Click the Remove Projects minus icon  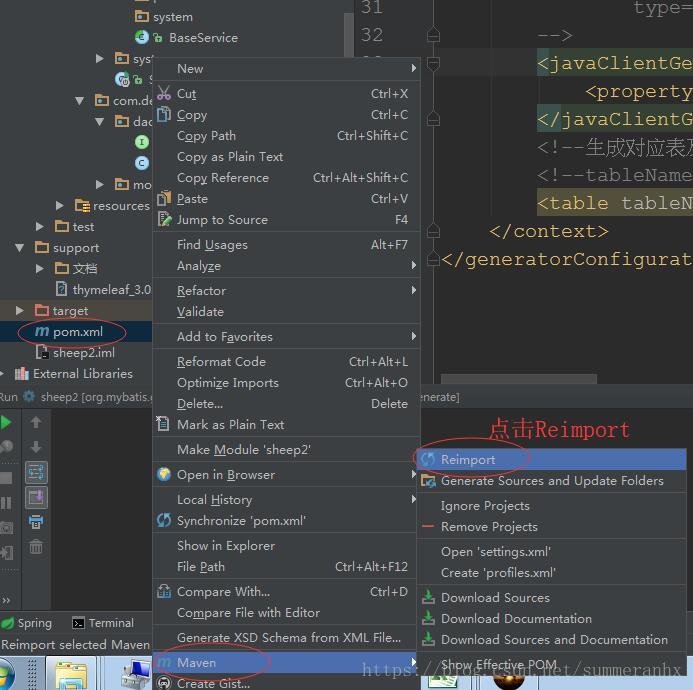coord(428,526)
